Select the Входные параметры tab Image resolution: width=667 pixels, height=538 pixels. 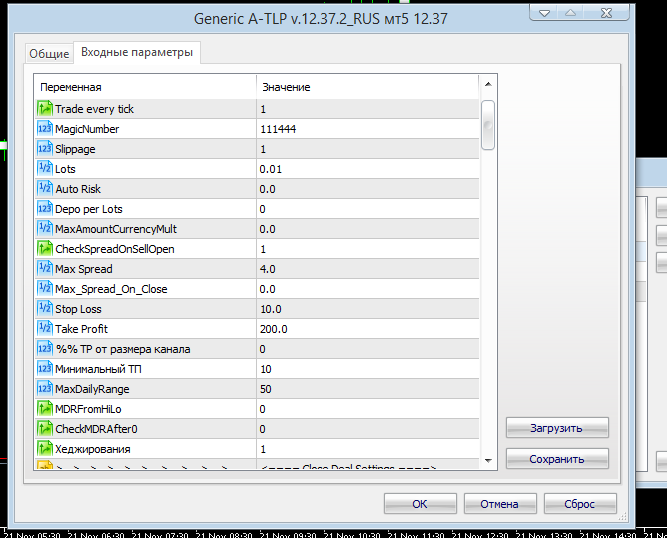pyautogui.click(x=137, y=52)
